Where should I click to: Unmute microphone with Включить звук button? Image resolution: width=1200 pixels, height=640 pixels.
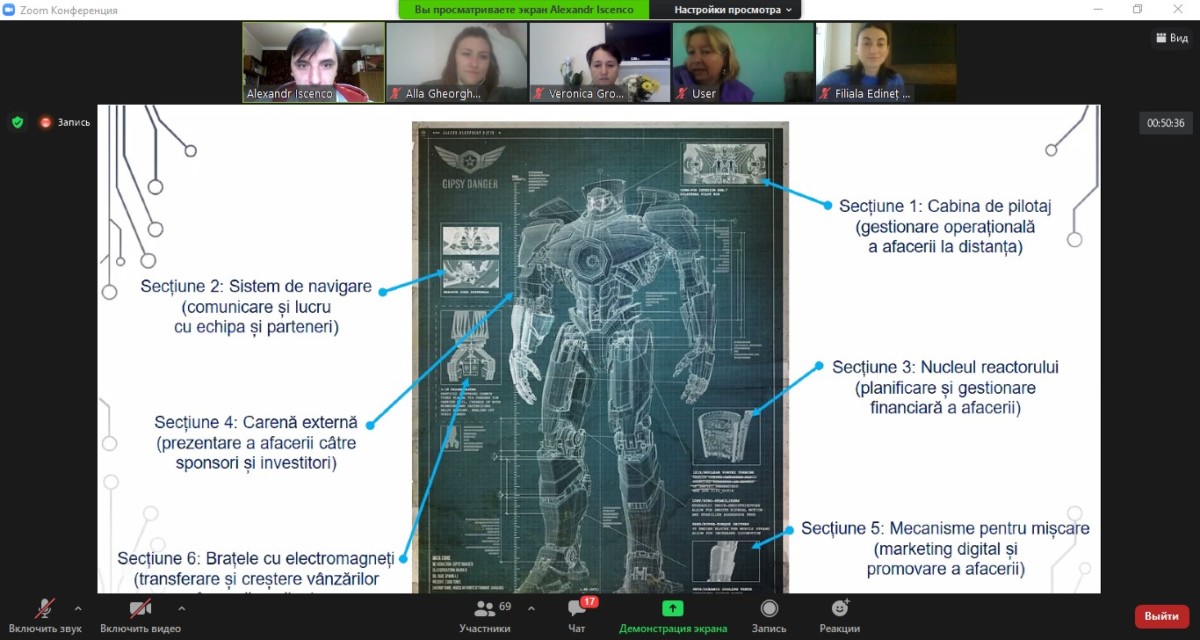click(45, 615)
